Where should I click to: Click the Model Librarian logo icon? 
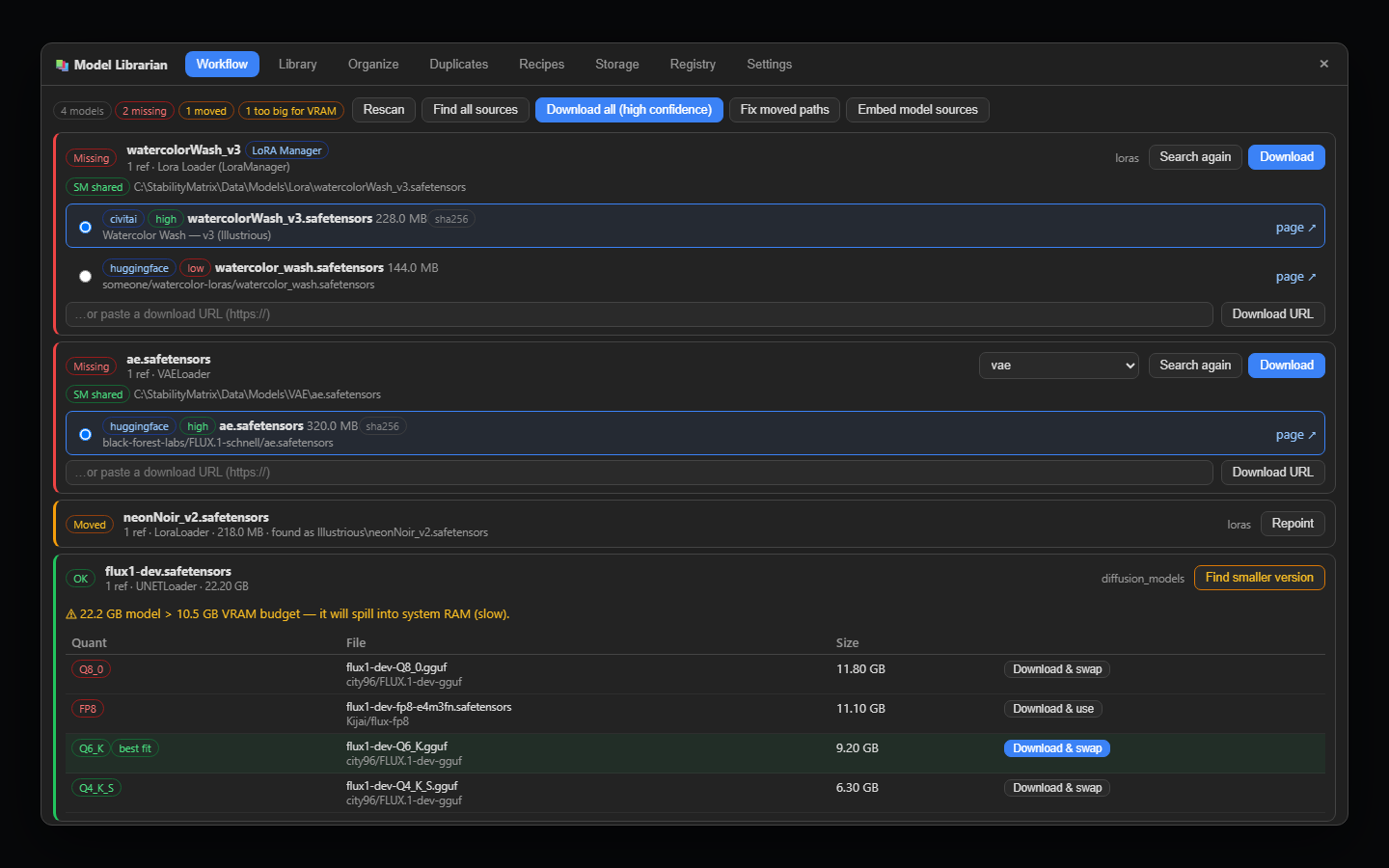62,65
